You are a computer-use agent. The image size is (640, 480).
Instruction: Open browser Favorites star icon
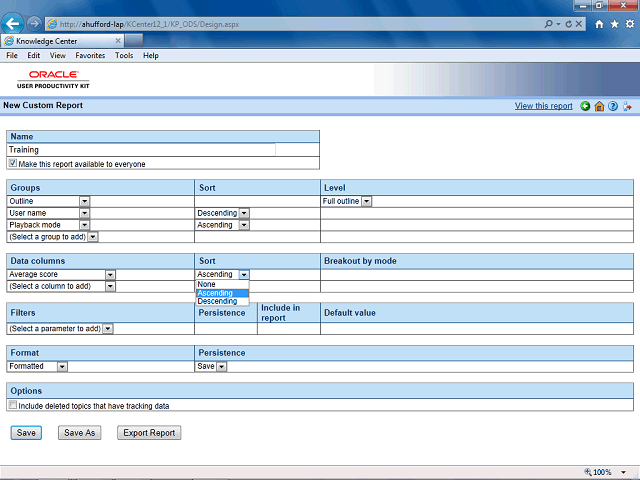click(614, 24)
